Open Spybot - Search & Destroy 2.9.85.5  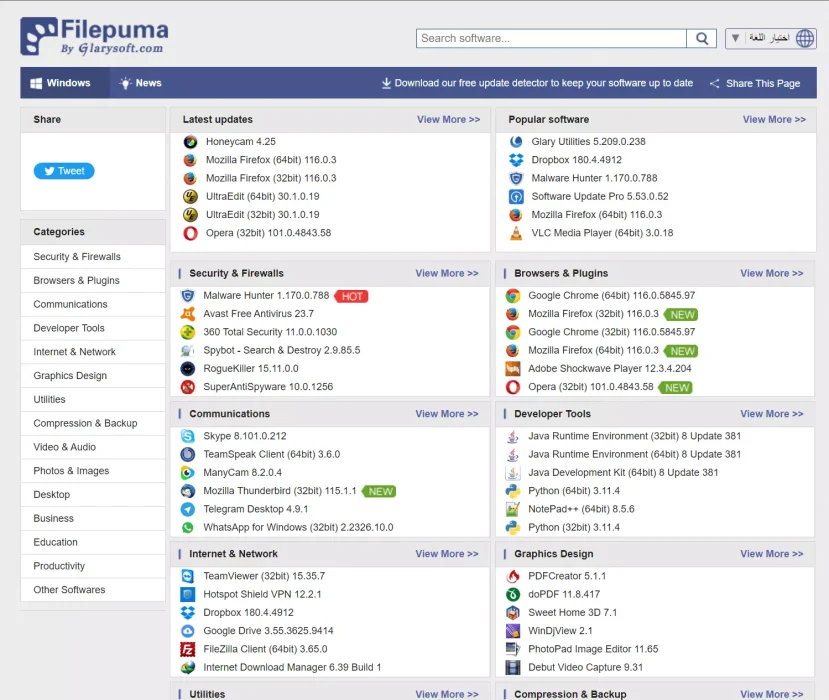pyautogui.click(x=282, y=351)
